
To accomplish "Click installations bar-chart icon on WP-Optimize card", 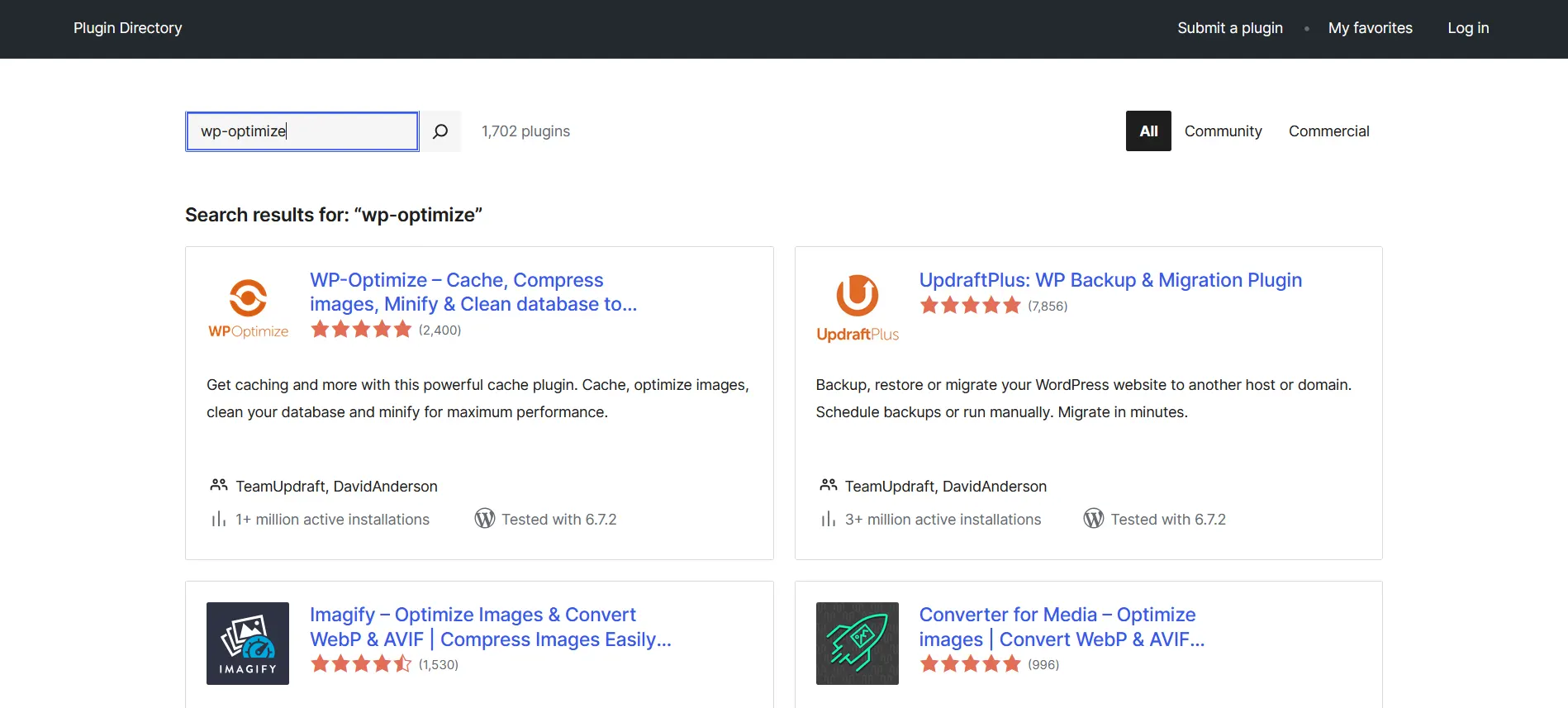I will pyautogui.click(x=219, y=519).
